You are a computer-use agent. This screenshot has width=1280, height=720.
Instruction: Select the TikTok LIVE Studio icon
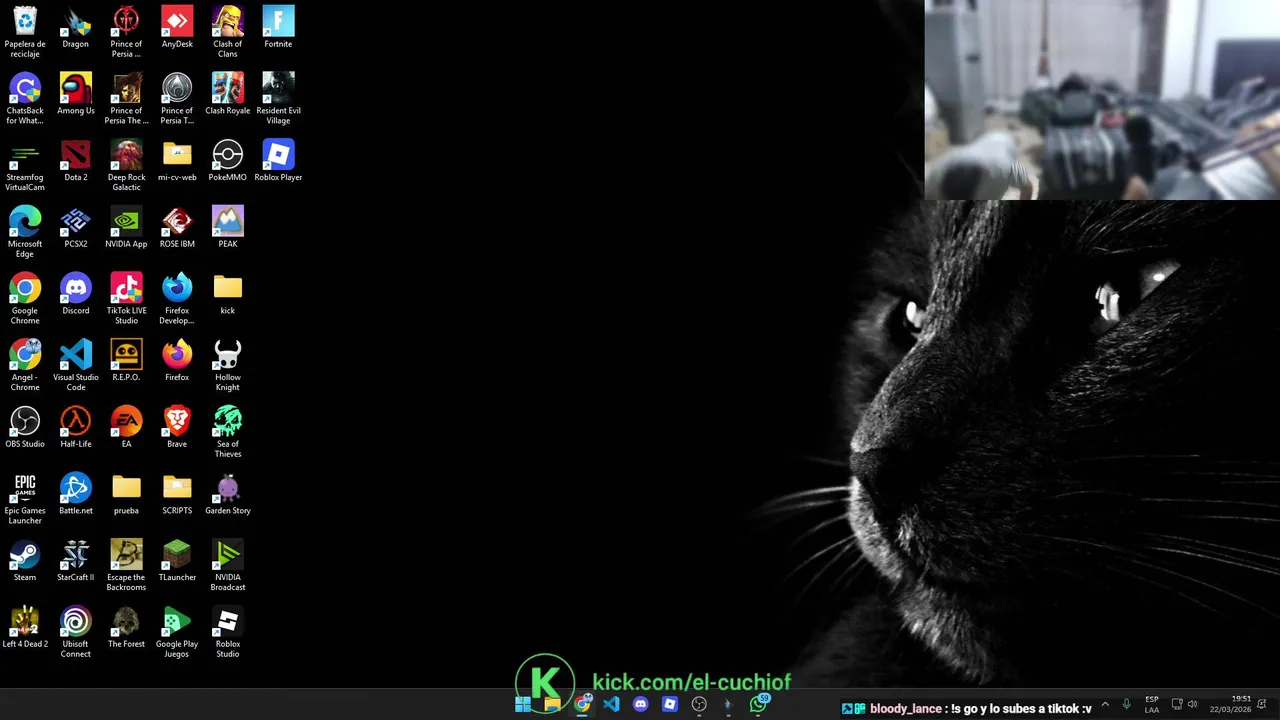tap(126, 299)
